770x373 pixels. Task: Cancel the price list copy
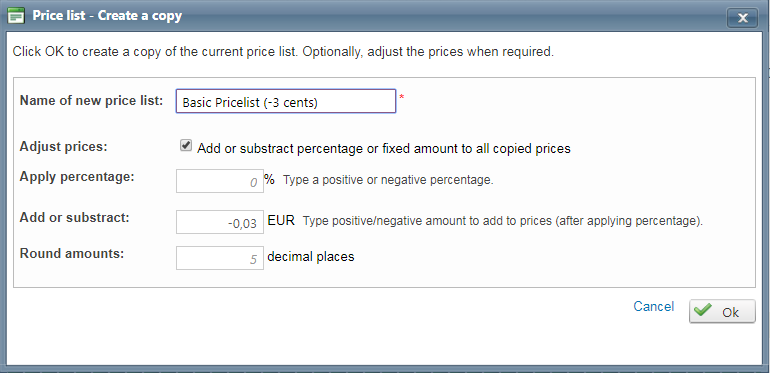pos(653,307)
